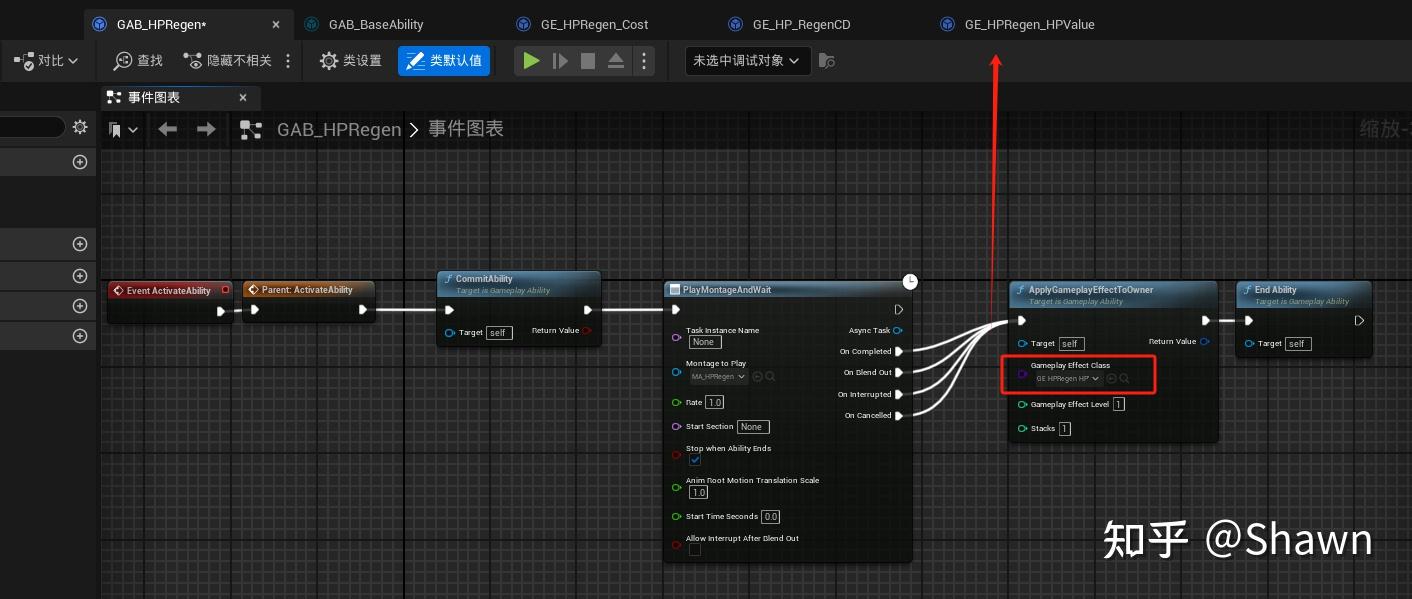
Task: Toggle the 隐藏不相关 (Hide Unrelated) filter
Action: [228, 60]
